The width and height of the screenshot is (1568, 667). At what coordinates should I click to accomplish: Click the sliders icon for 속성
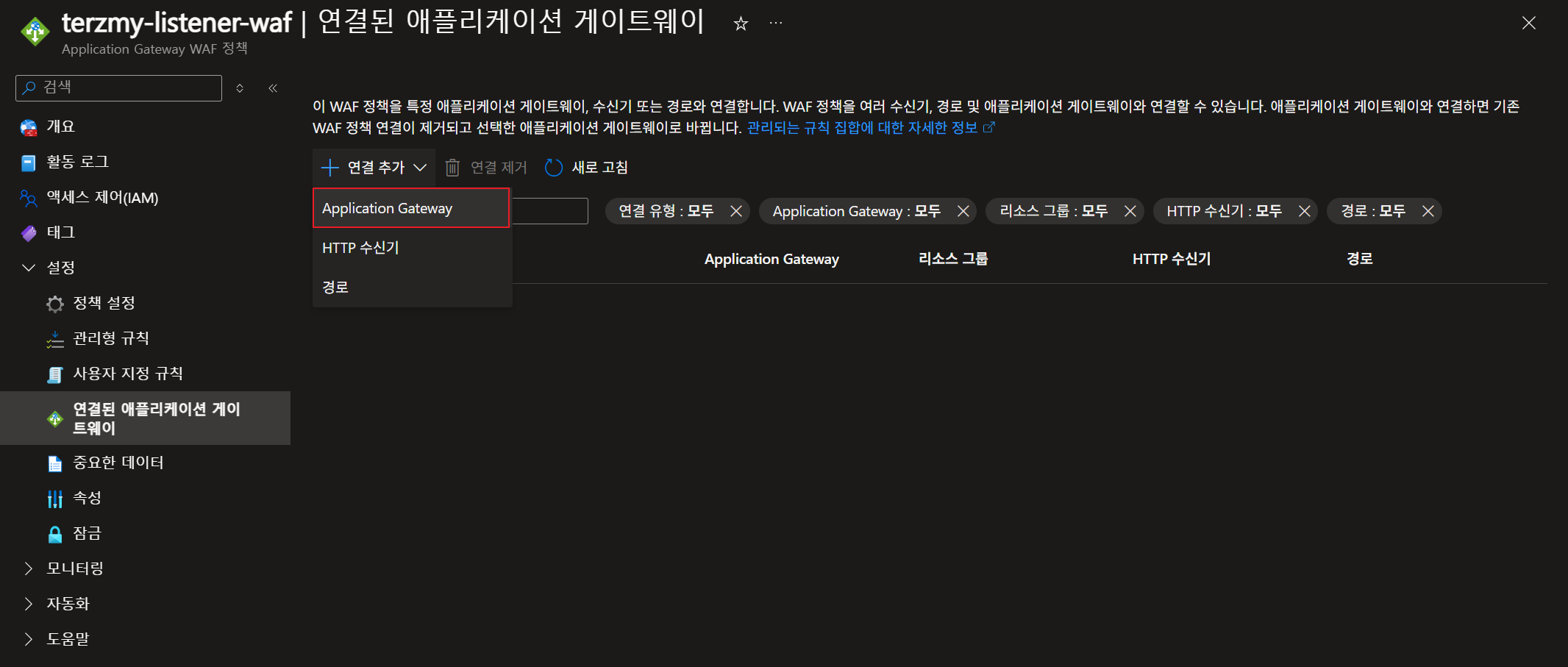tap(55, 499)
